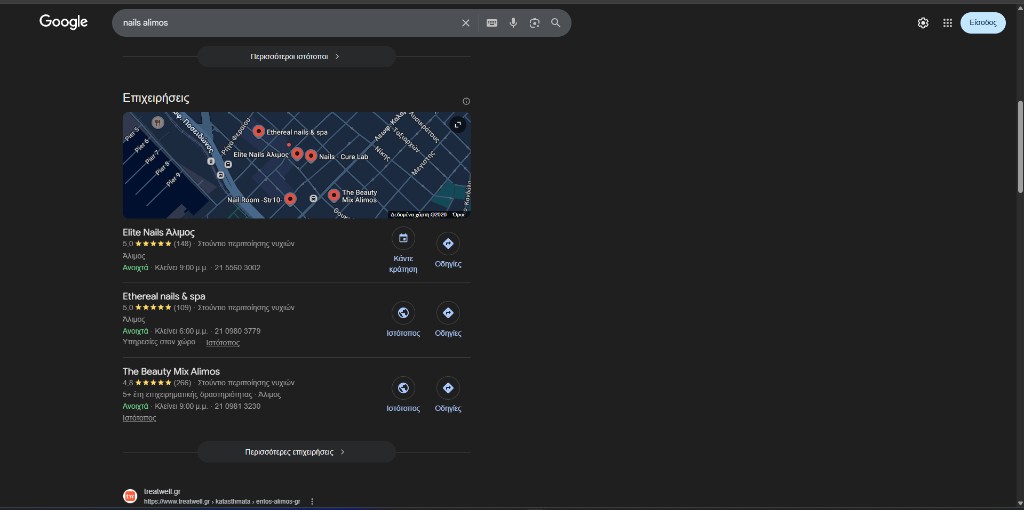Click the Ethereal nails & spa map pin
1024x510 pixels.
(259, 131)
